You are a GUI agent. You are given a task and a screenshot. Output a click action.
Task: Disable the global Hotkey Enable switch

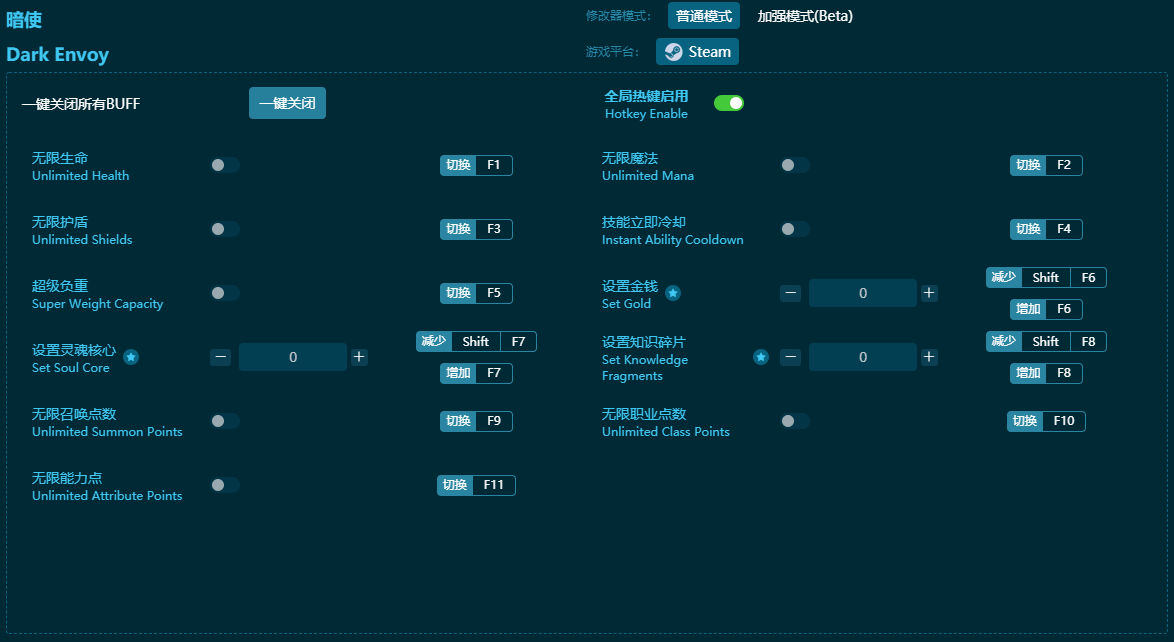729,102
